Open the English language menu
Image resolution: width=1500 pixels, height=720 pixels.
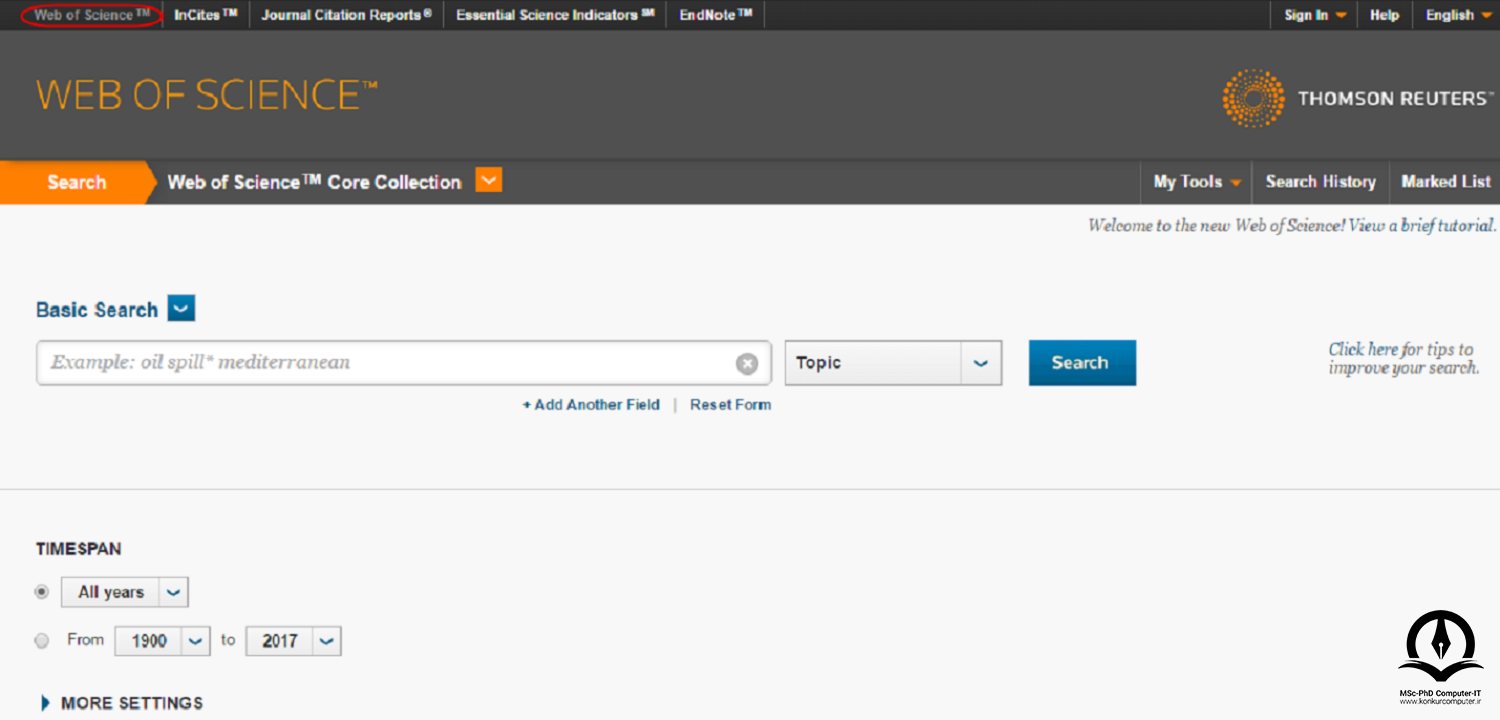pyautogui.click(x=1458, y=15)
